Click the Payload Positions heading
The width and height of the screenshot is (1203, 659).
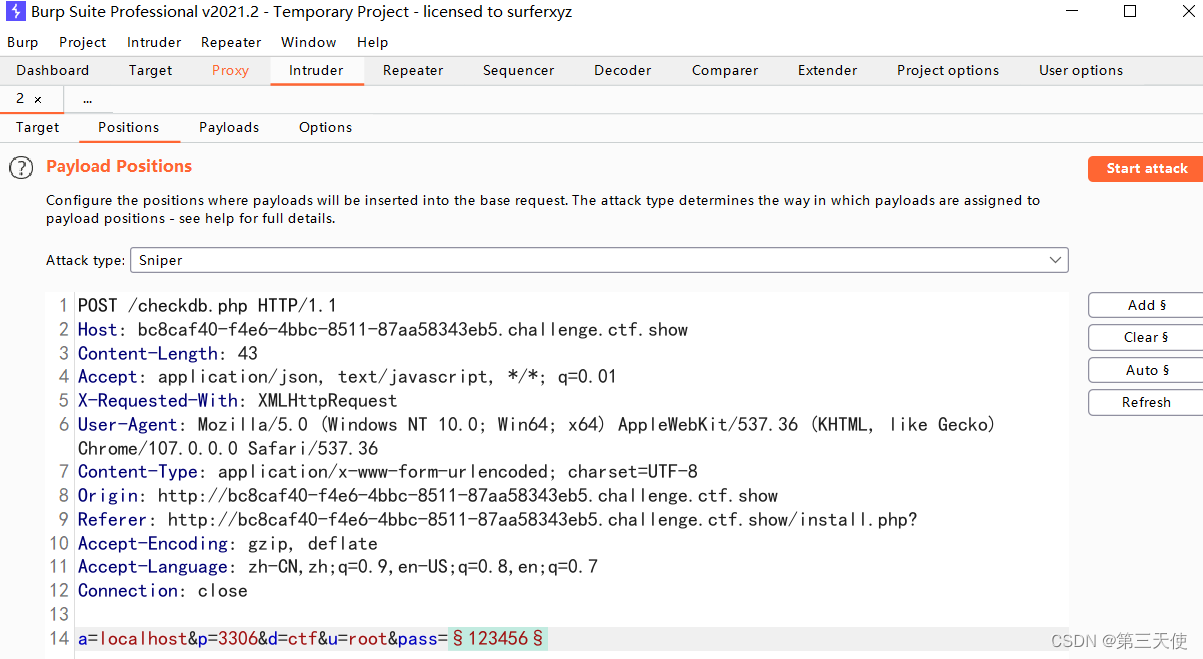pos(119,166)
